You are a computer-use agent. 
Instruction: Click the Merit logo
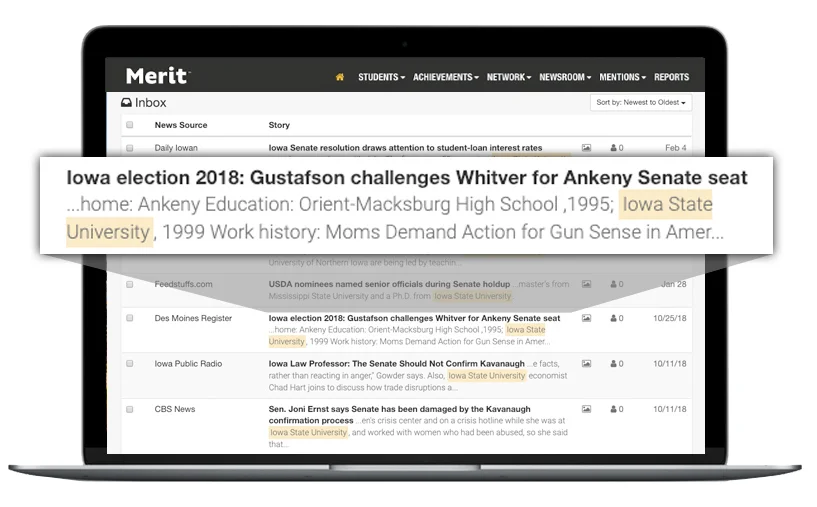[x=158, y=76]
